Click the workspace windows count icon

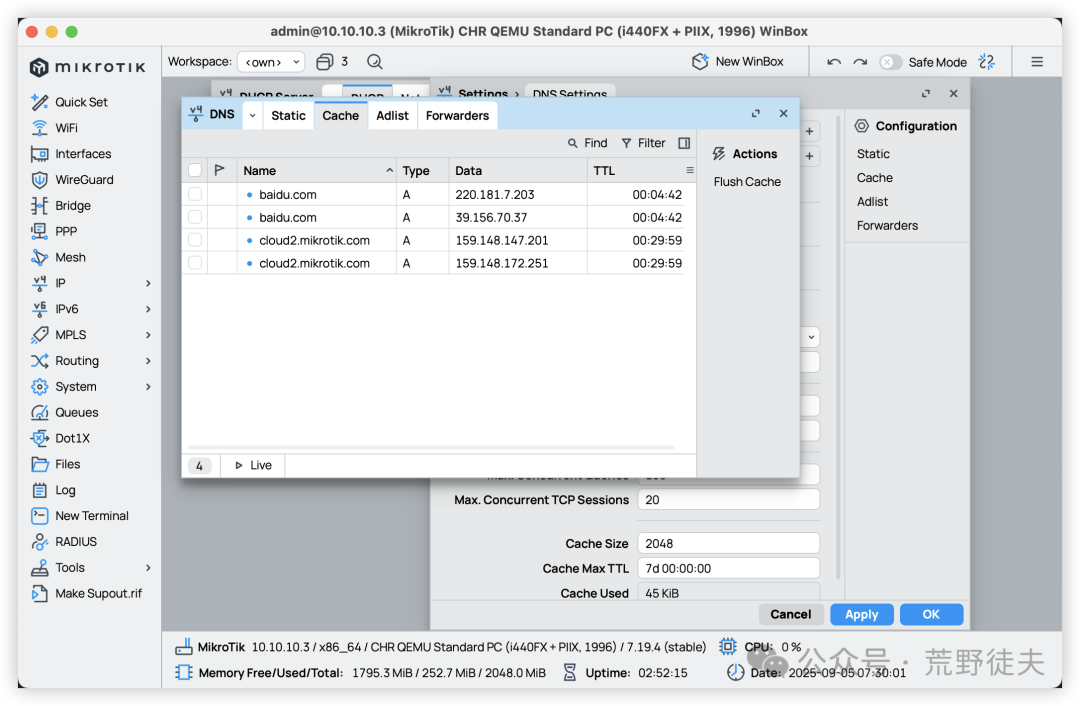pos(324,62)
